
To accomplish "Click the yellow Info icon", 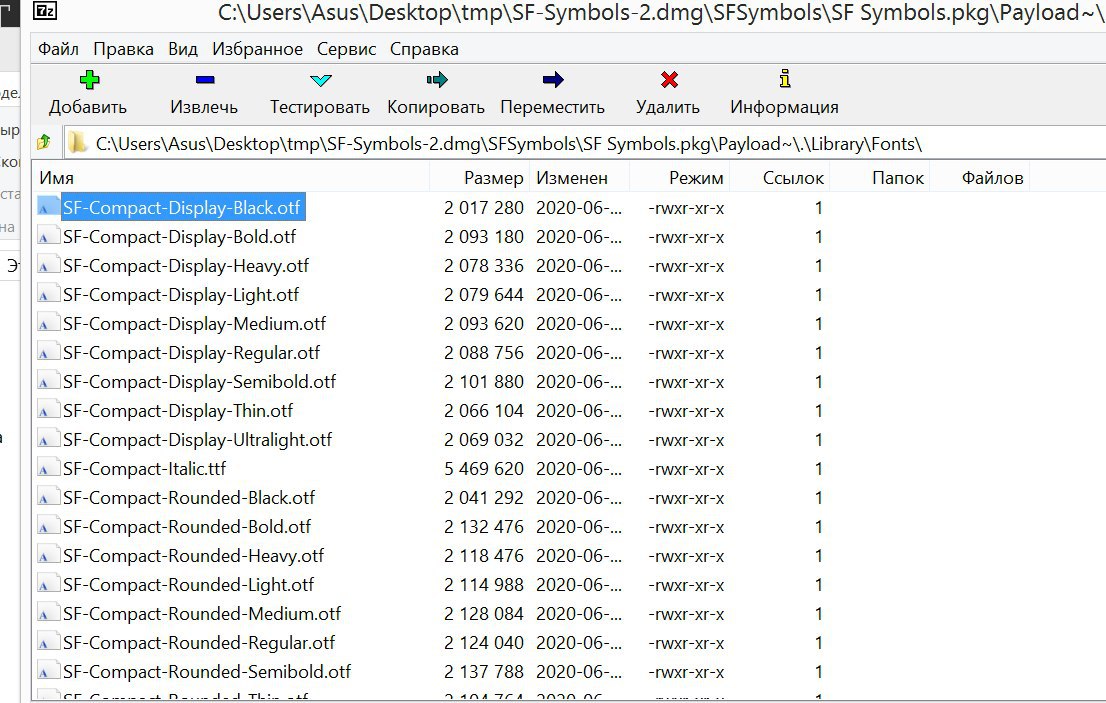I will click(784, 78).
